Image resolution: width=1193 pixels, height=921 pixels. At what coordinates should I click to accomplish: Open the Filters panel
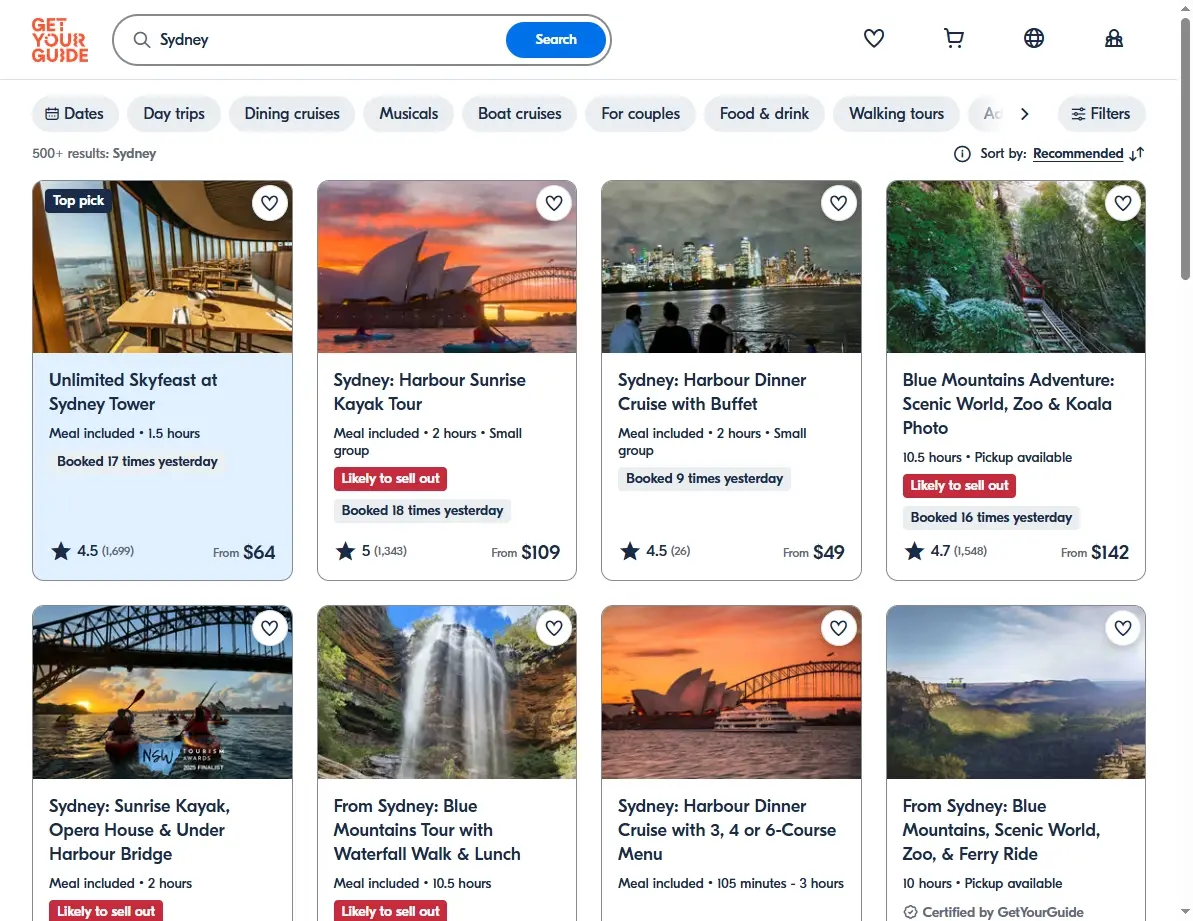click(1101, 113)
